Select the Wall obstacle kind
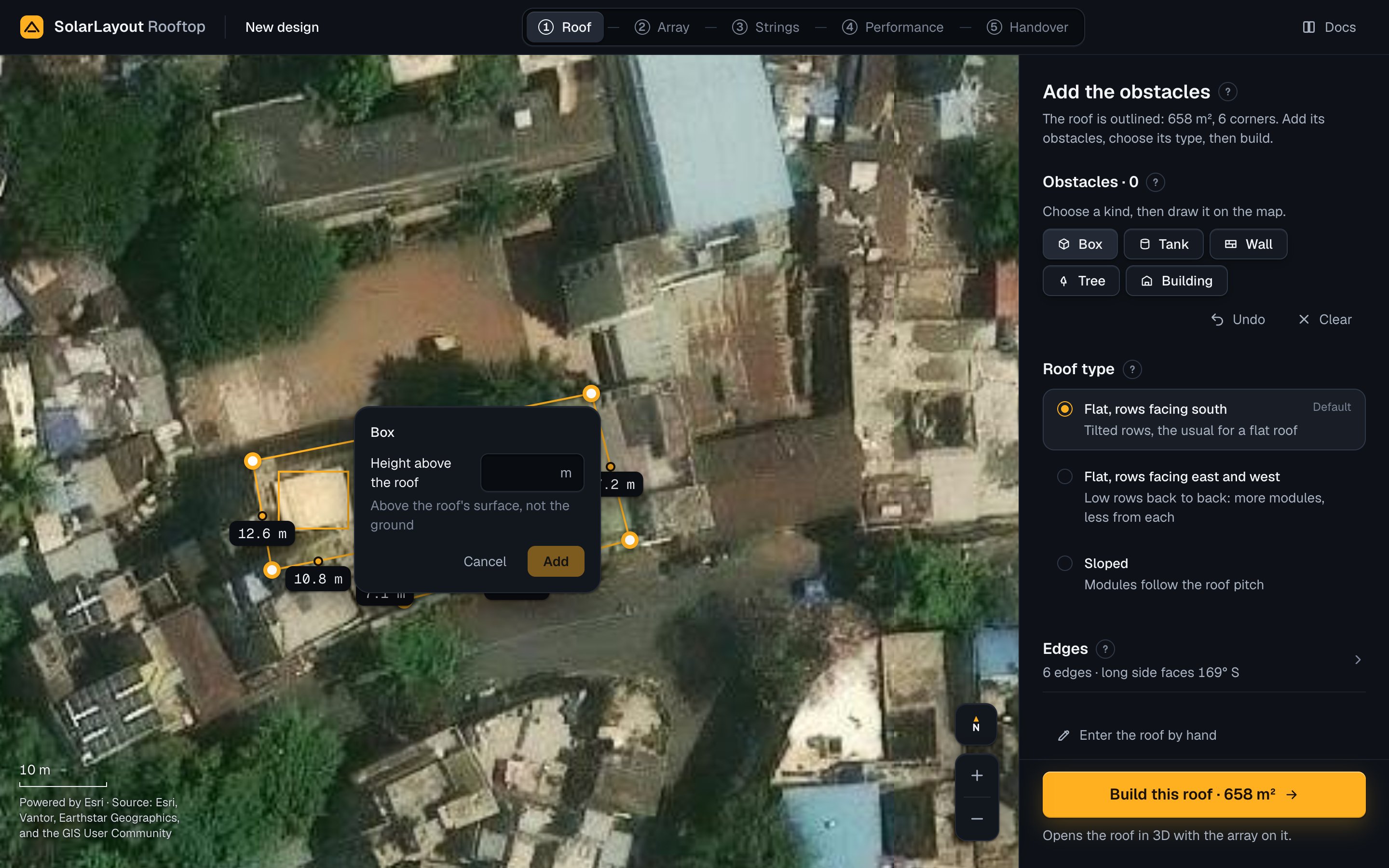The image size is (1389, 868). (1248, 244)
